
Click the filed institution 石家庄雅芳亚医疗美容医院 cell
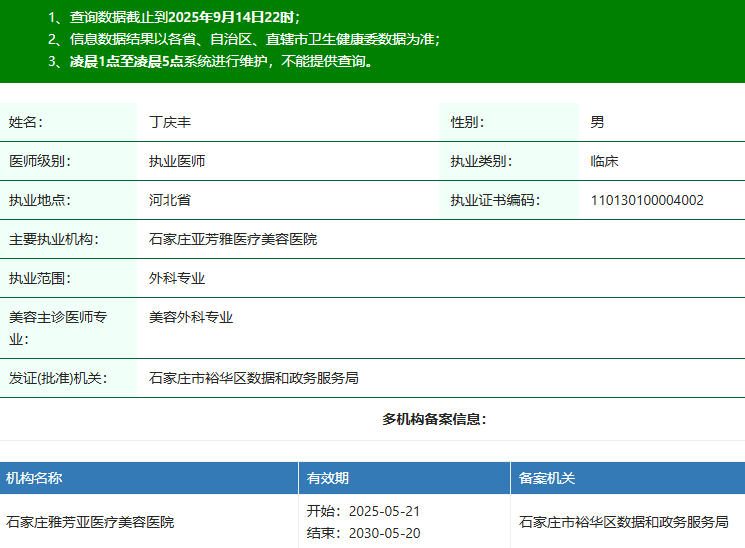pos(90,522)
